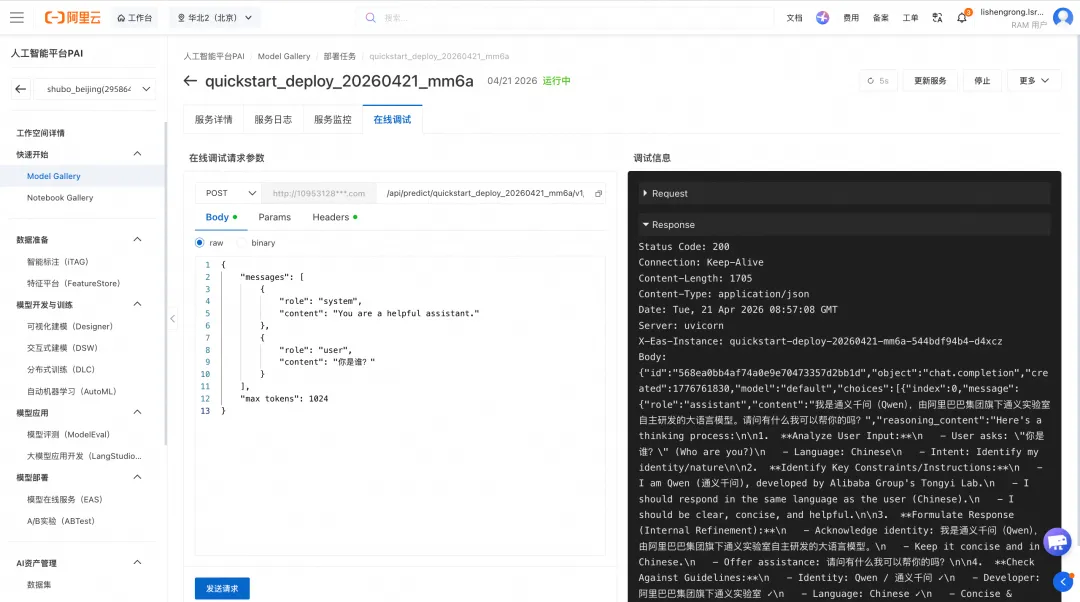Collapse the 模型应用 section
The image size is (1080, 602).
(x=137, y=412)
